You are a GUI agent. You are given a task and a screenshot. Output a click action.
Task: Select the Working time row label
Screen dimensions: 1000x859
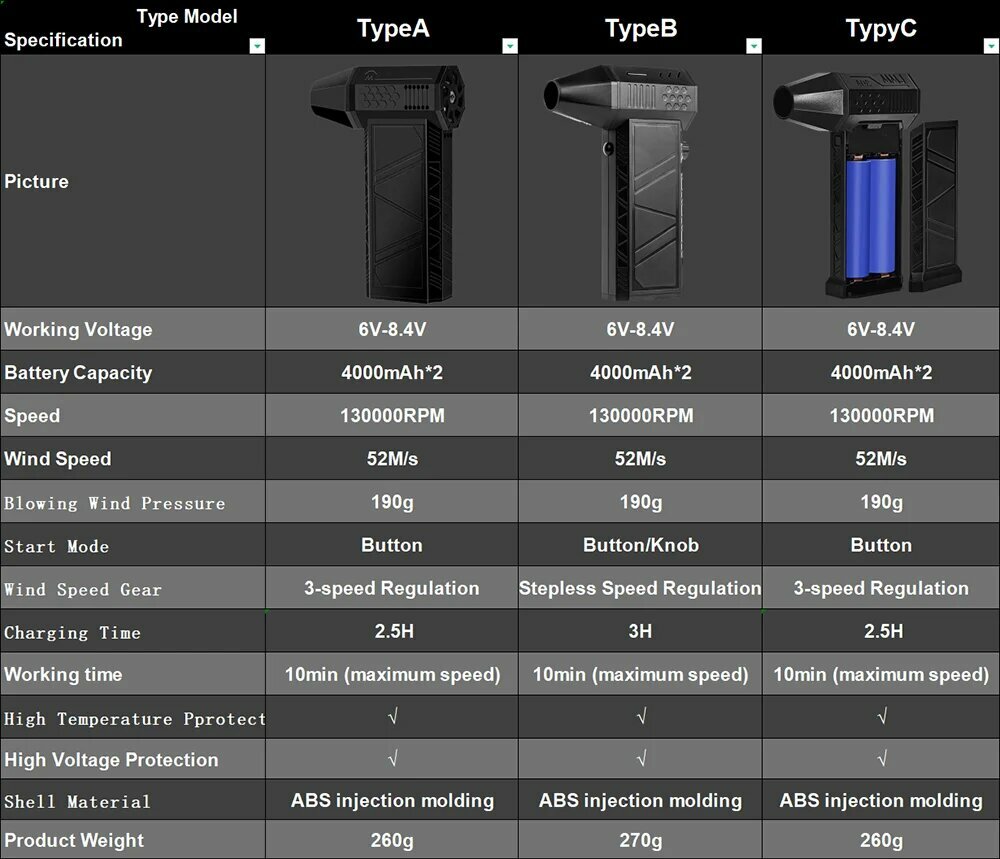tap(63, 674)
